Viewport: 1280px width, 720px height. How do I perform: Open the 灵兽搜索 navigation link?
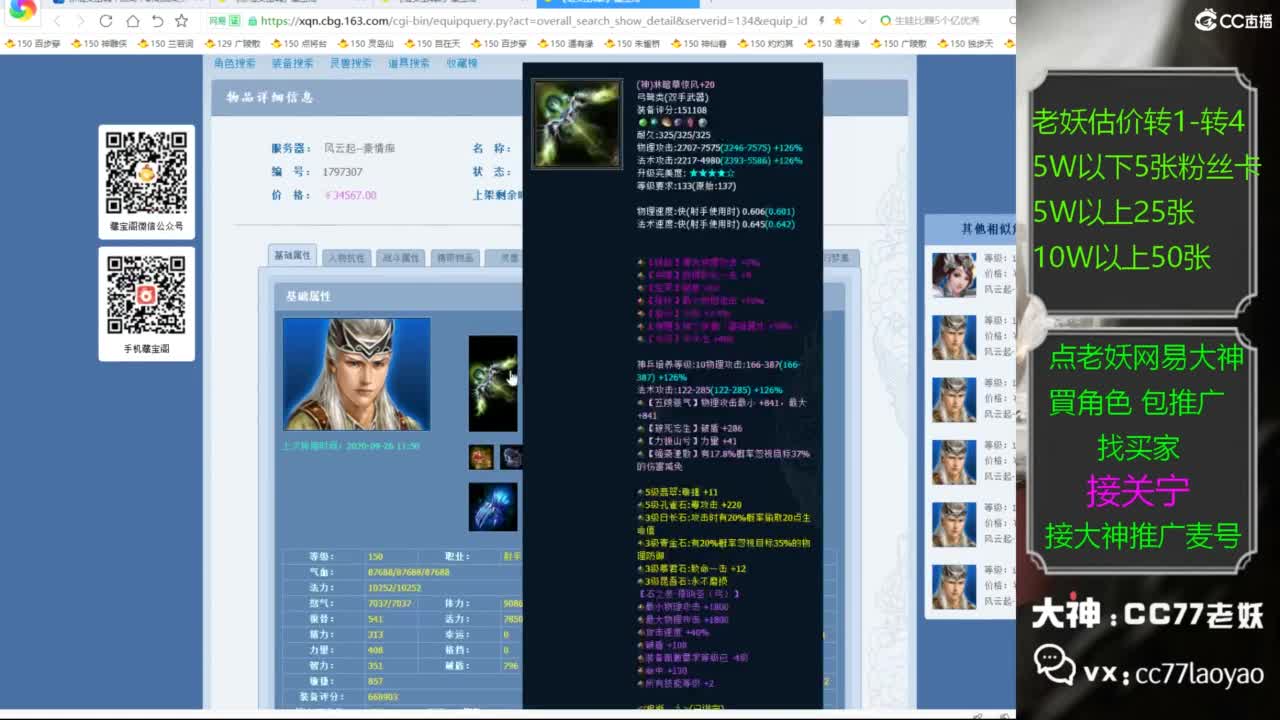point(350,63)
